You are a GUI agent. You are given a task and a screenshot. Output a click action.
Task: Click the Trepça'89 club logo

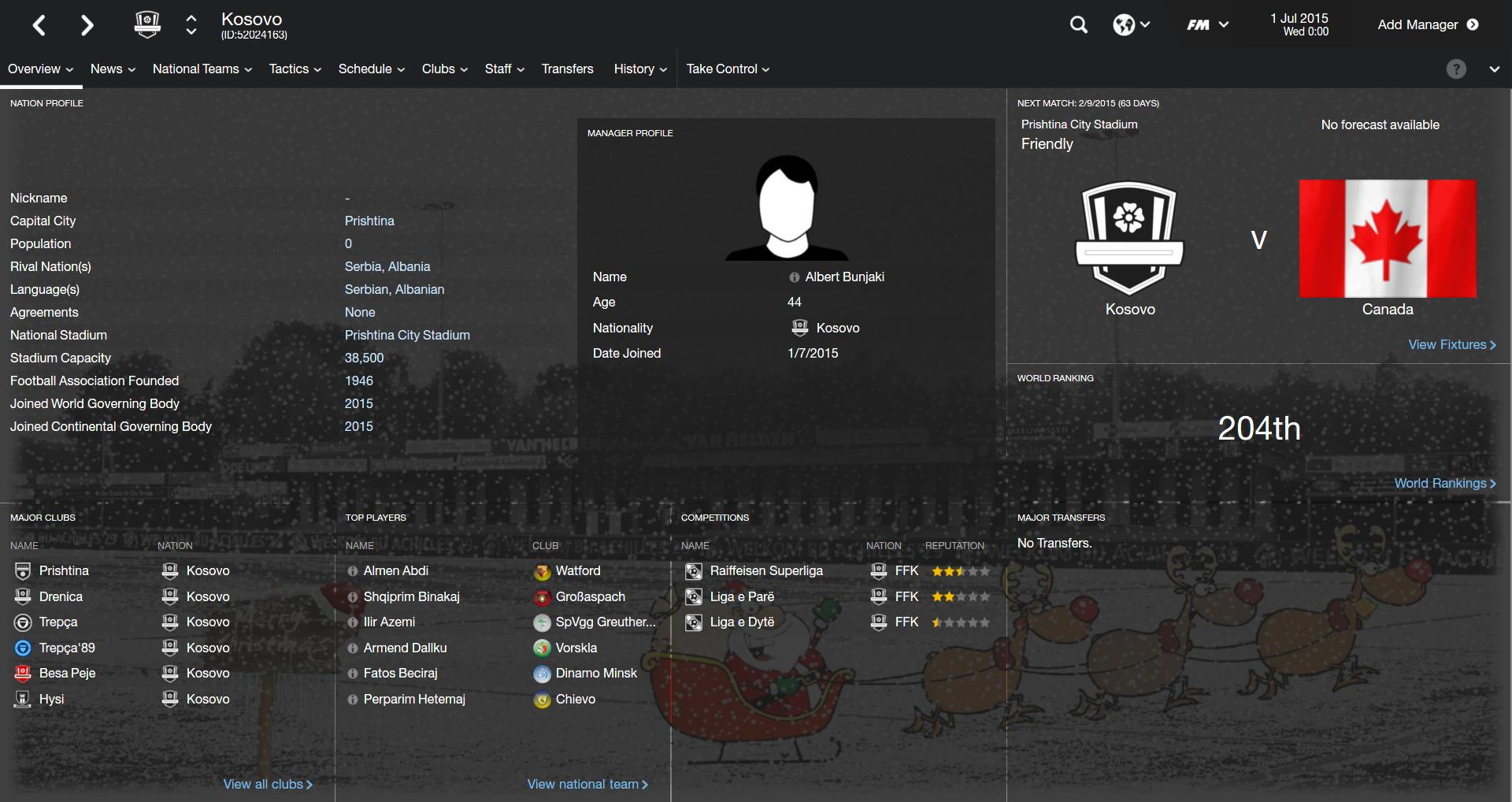click(23, 648)
